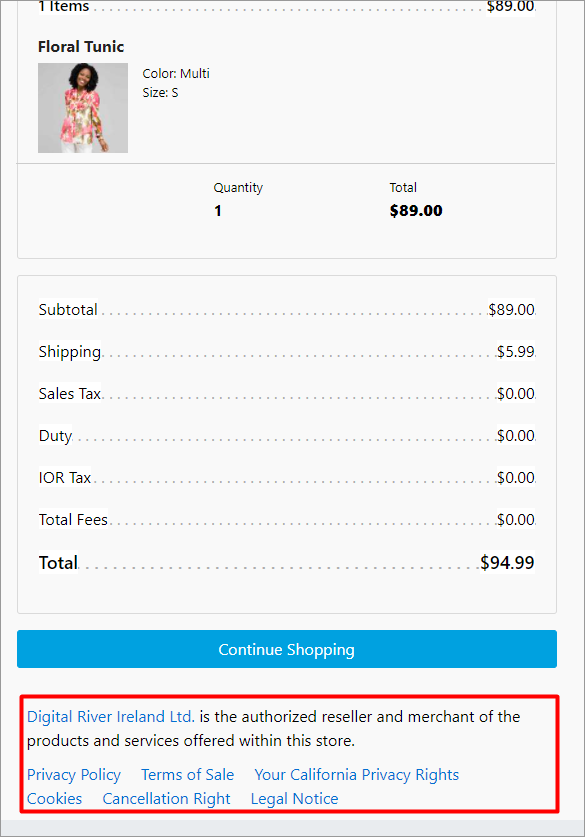Image resolution: width=585 pixels, height=837 pixels.
Task: Click the IOR Tax label
Action: (x=65, y=478)
